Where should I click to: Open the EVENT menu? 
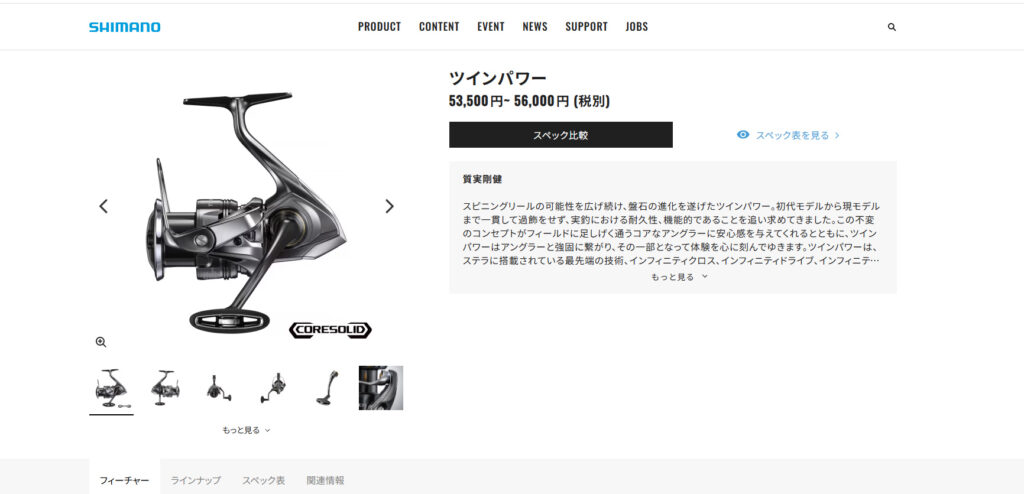pyautogui.click(x=490, y=27)
